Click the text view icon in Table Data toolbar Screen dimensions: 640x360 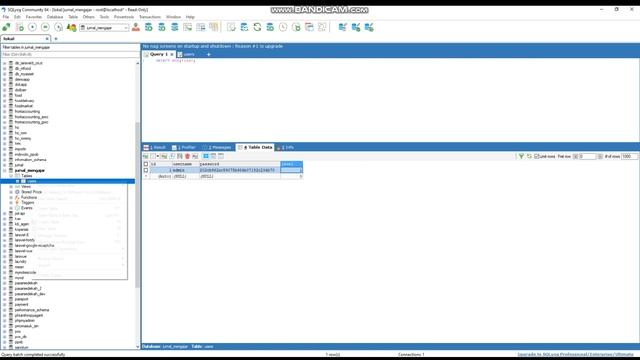pos(221,156)
